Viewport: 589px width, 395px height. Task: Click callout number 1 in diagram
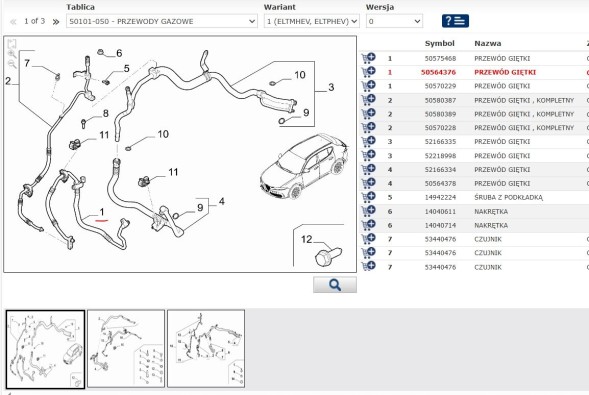pos(102,212)
